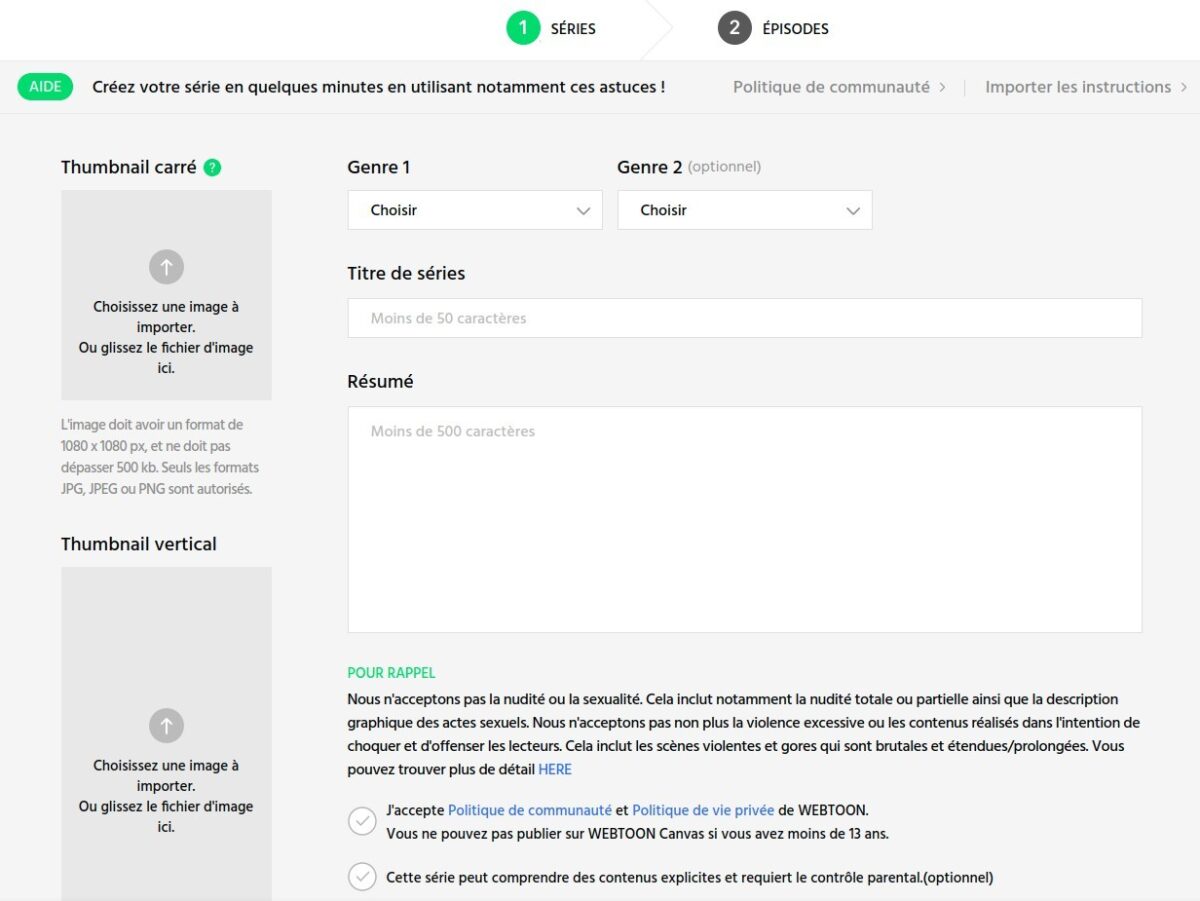Click upload arrow icon in Thumbnail vertical
Screen dimensions: 1200x901
[166, 725]
